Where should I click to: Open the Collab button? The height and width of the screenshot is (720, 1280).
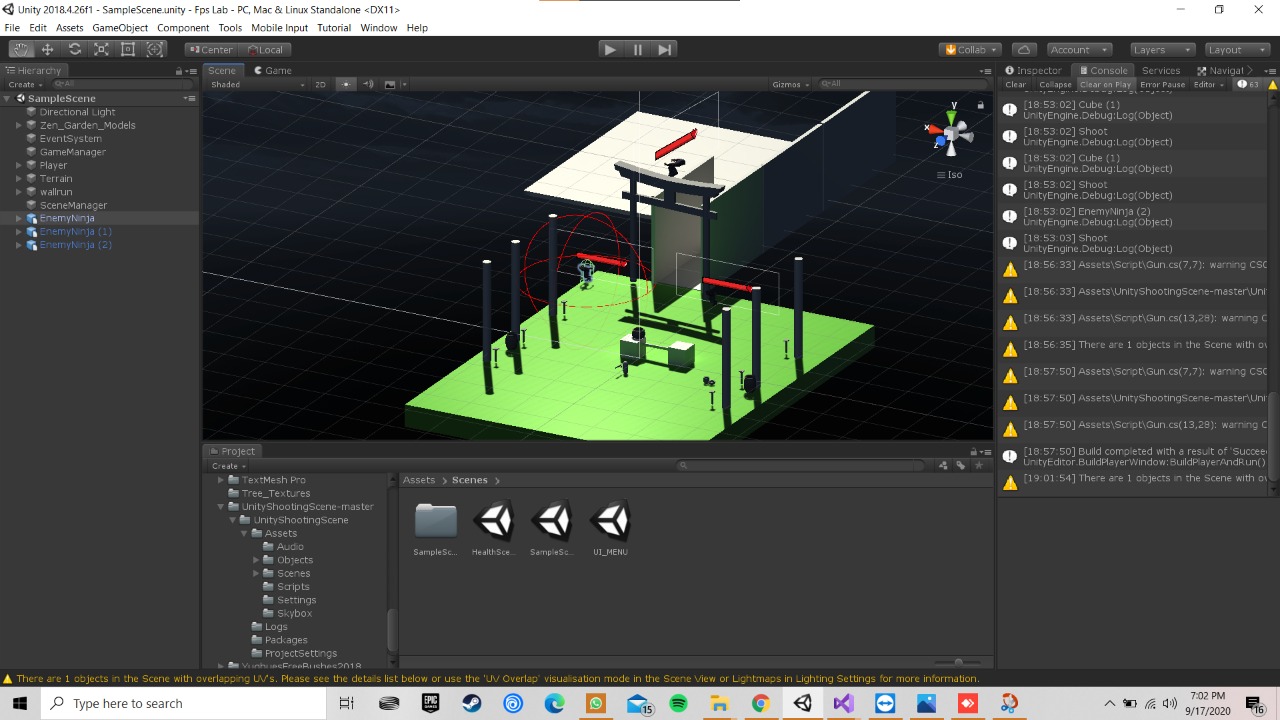(x=970, y=49)
